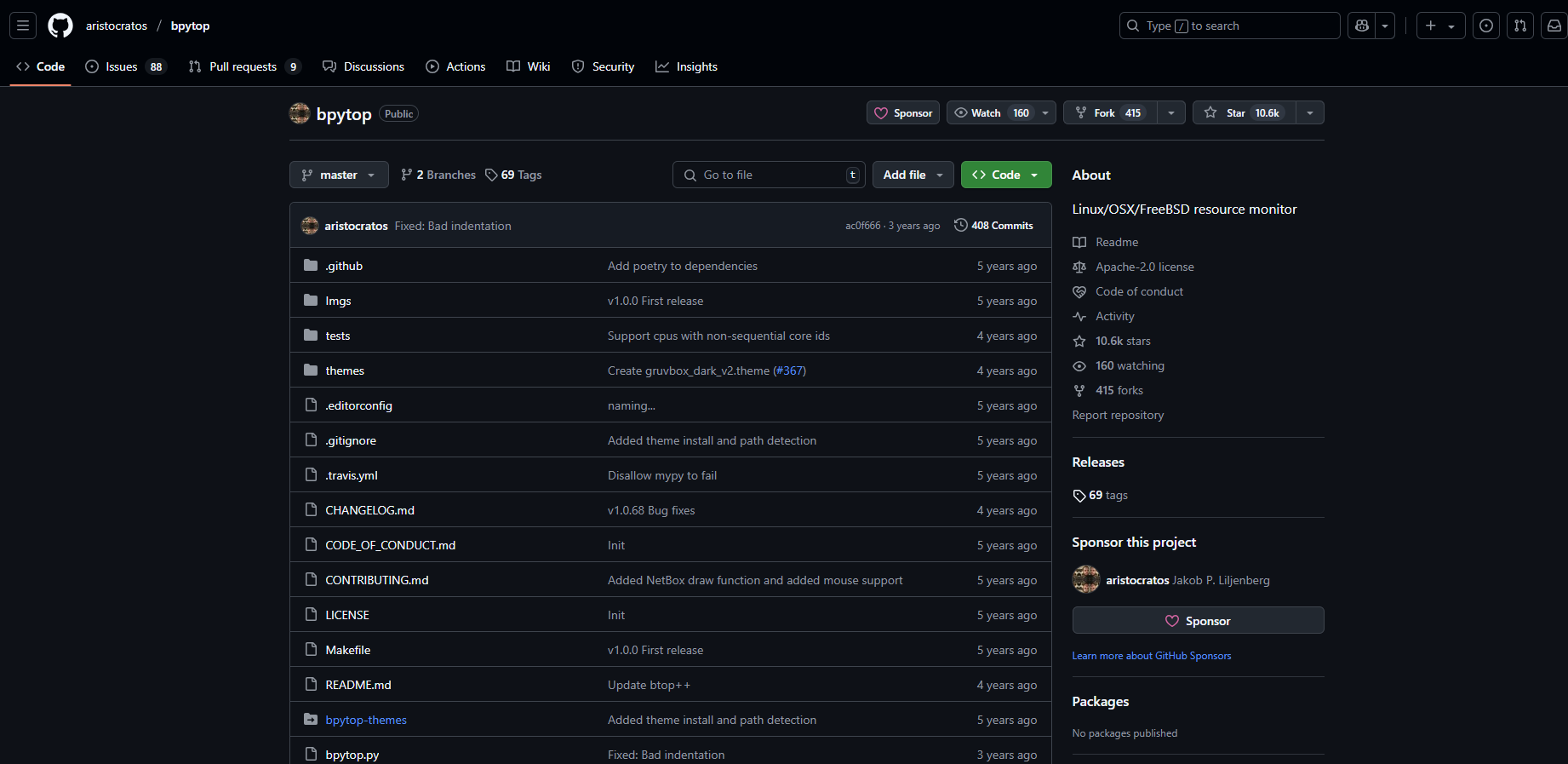Click the aristocratos avatar beside bpytop title
The height and width of the screenshot is (764, 1568).
pos(300,113)
